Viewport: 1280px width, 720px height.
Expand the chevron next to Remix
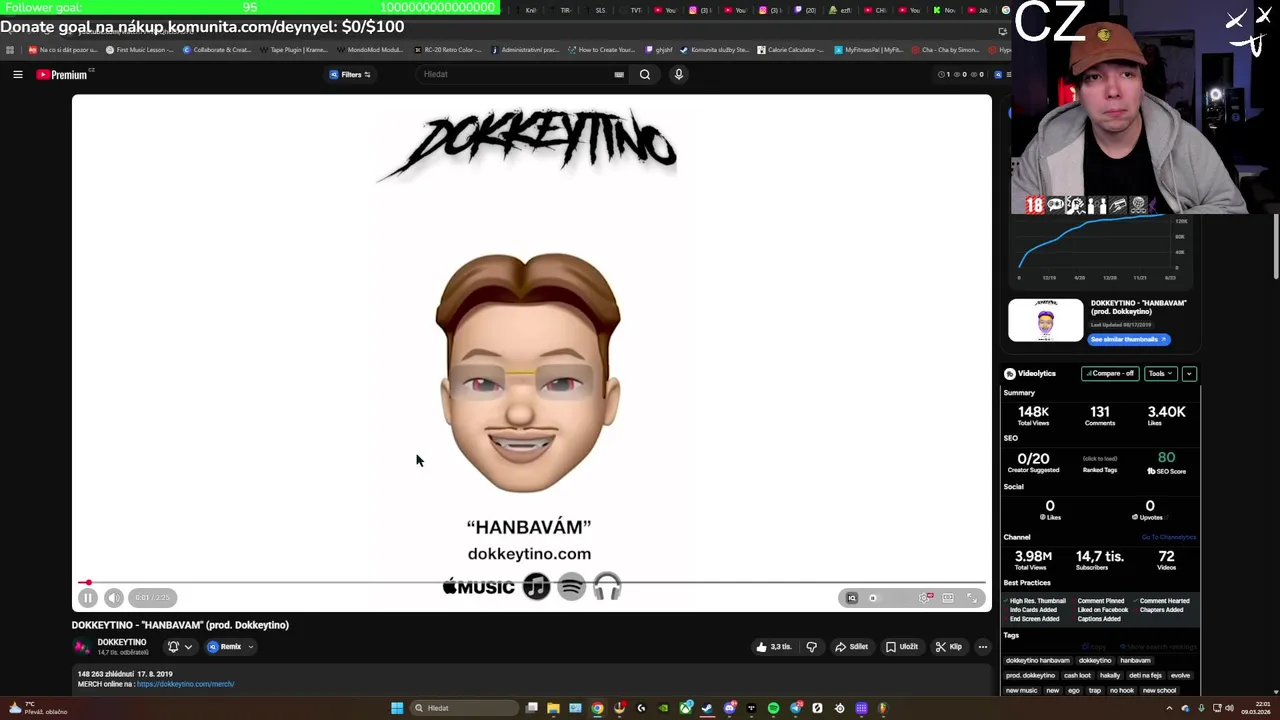tap(251, 647)
